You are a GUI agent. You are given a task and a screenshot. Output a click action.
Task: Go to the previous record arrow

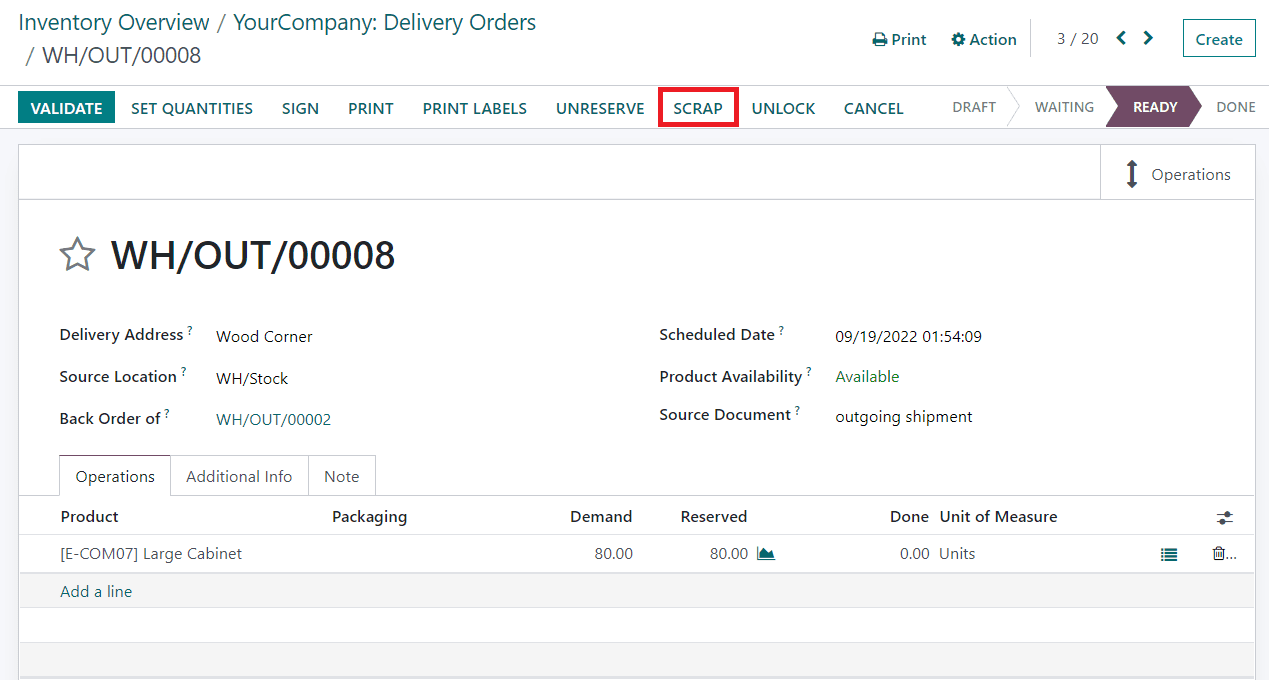pos(1121,39)
